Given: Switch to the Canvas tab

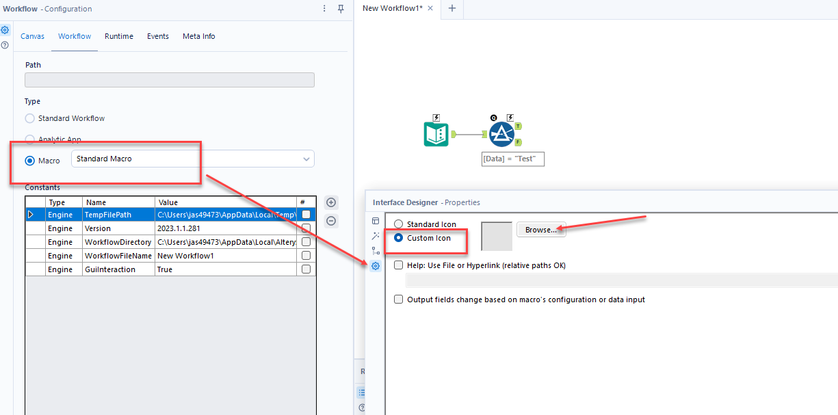Looking at the screenshot, I should 32,36.
